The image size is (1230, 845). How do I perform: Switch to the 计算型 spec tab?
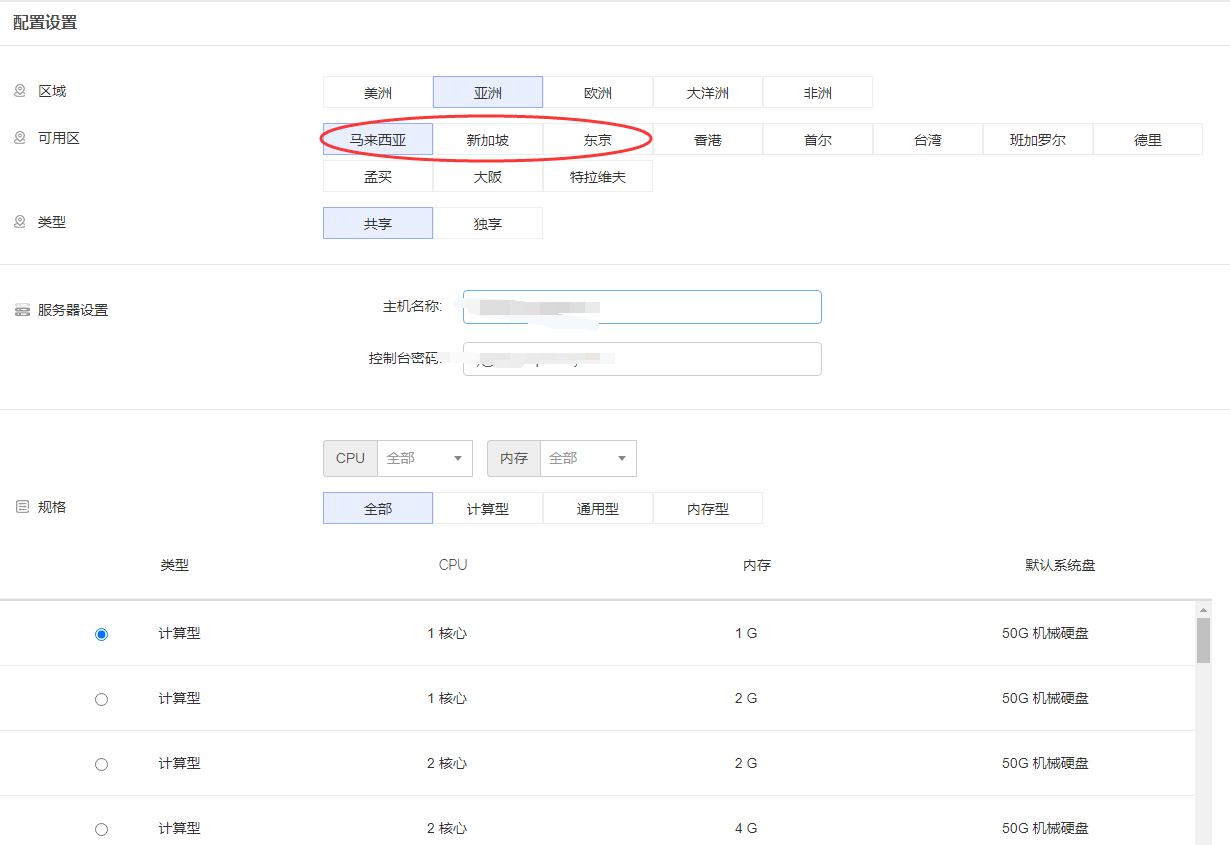(488, 508)
